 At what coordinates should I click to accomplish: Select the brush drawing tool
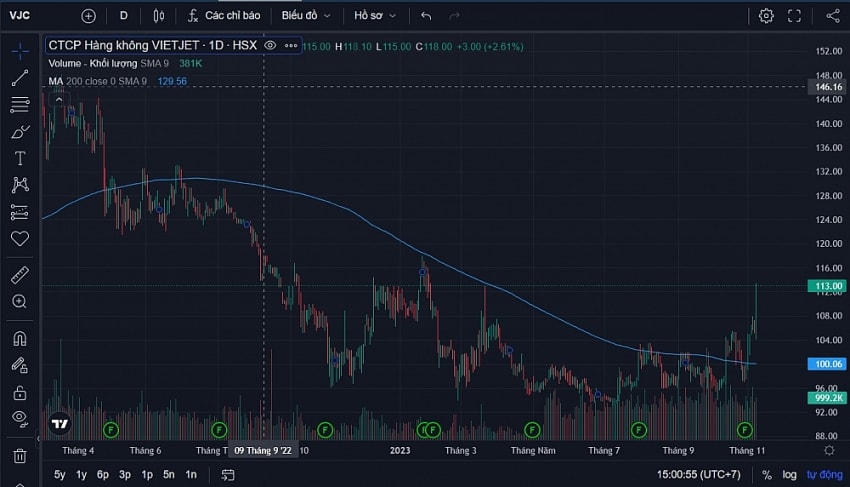[x=20, y=131]
